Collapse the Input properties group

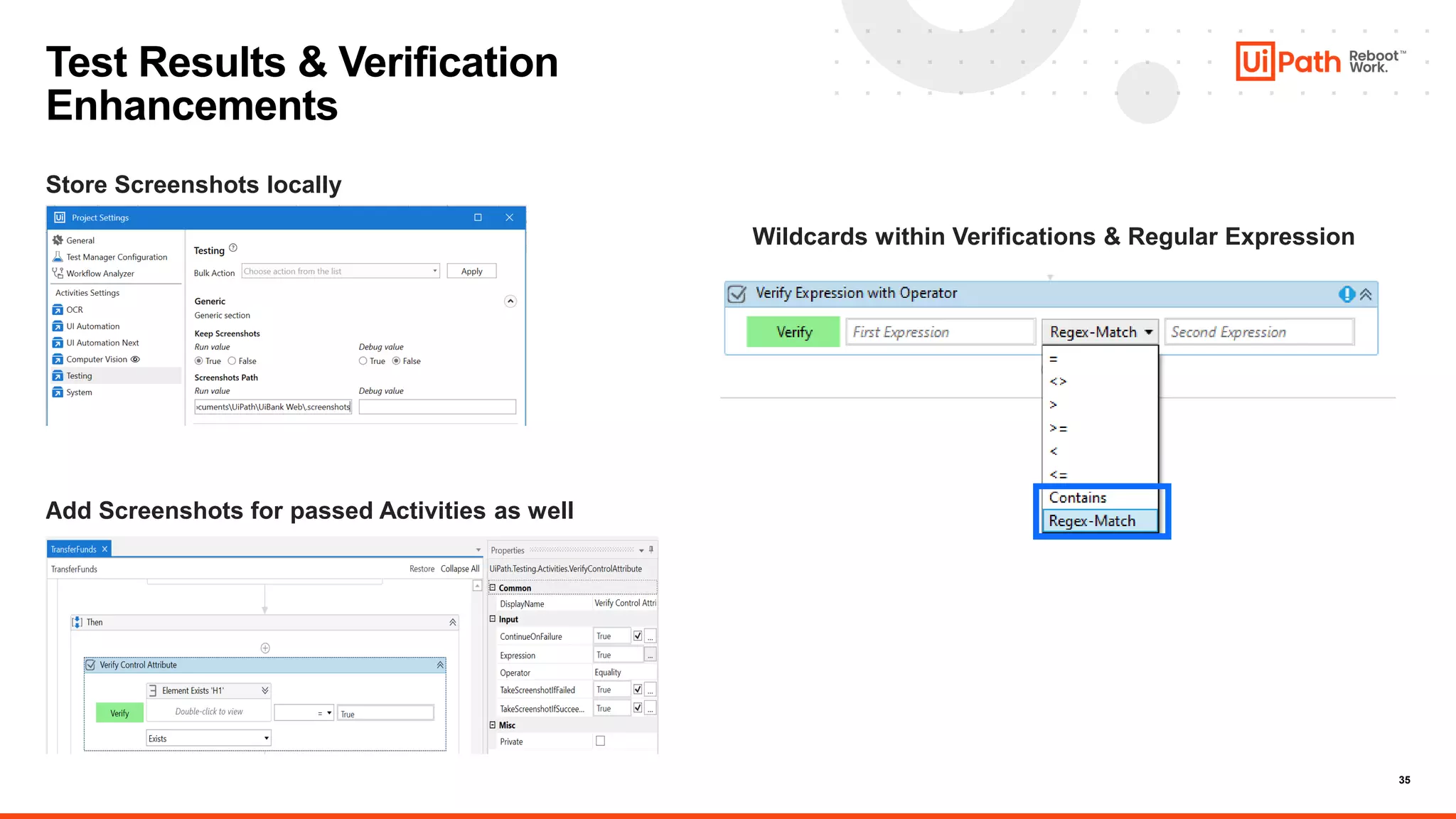(x=492, y=619)
